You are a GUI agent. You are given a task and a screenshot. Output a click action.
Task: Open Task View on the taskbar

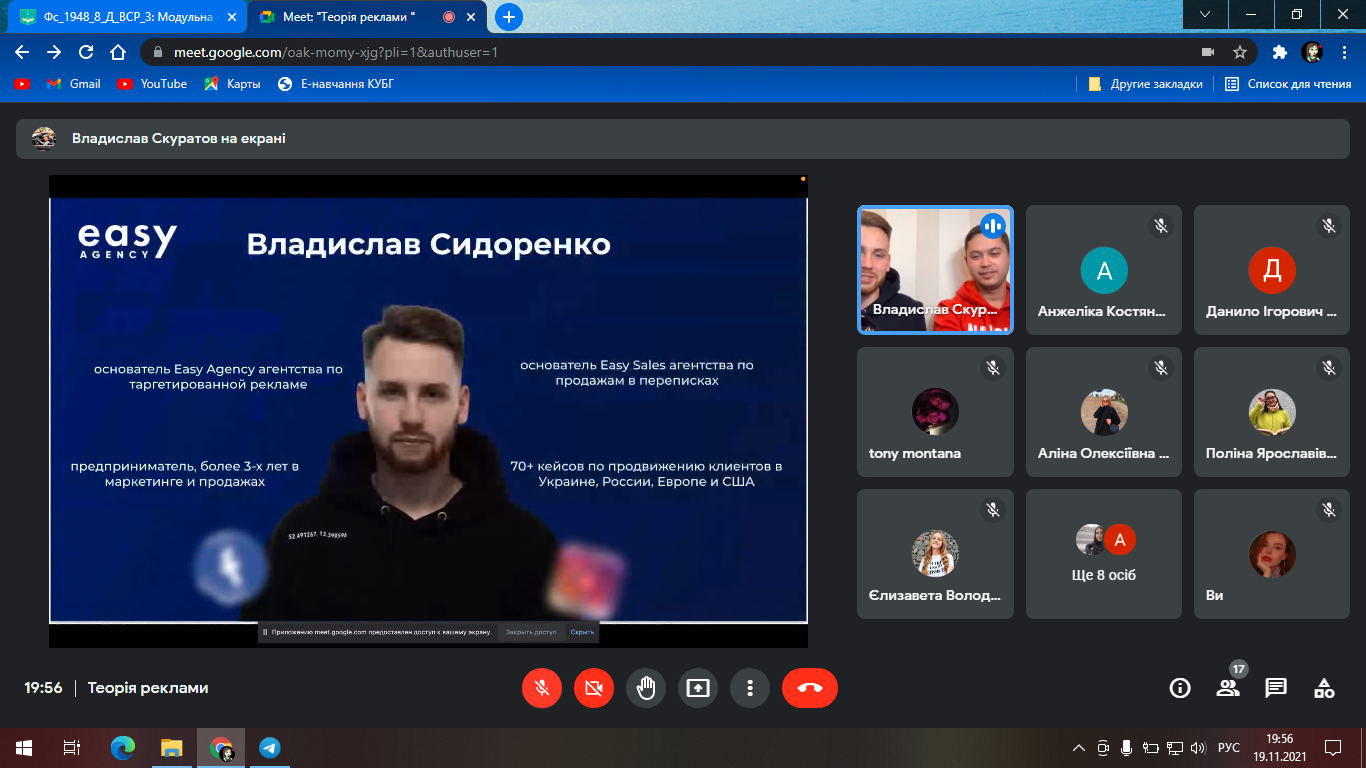71,747
